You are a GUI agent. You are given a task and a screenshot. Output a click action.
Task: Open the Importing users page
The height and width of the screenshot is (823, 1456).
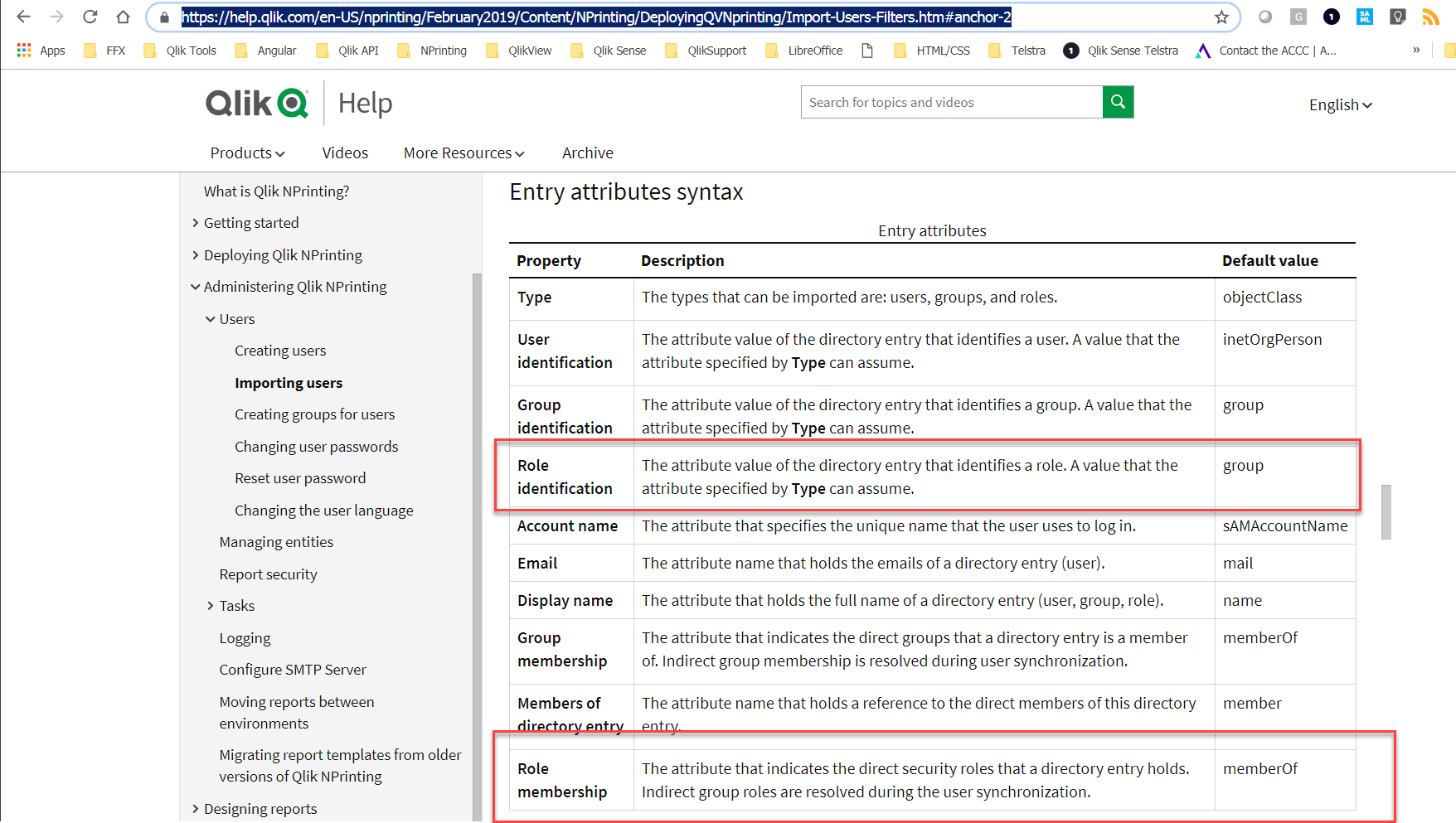[289, 382]
